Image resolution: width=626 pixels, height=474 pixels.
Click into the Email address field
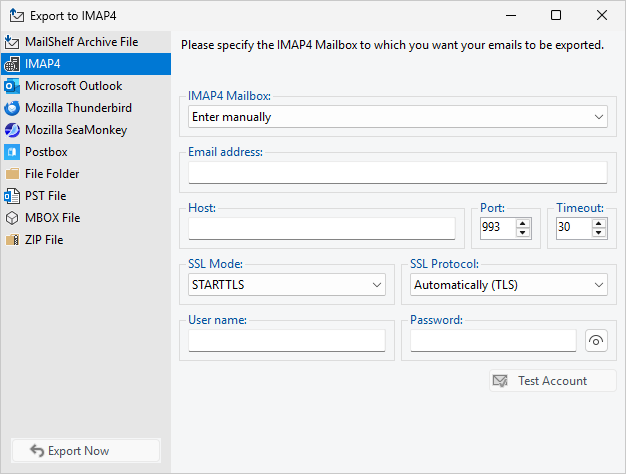[397, 173]
